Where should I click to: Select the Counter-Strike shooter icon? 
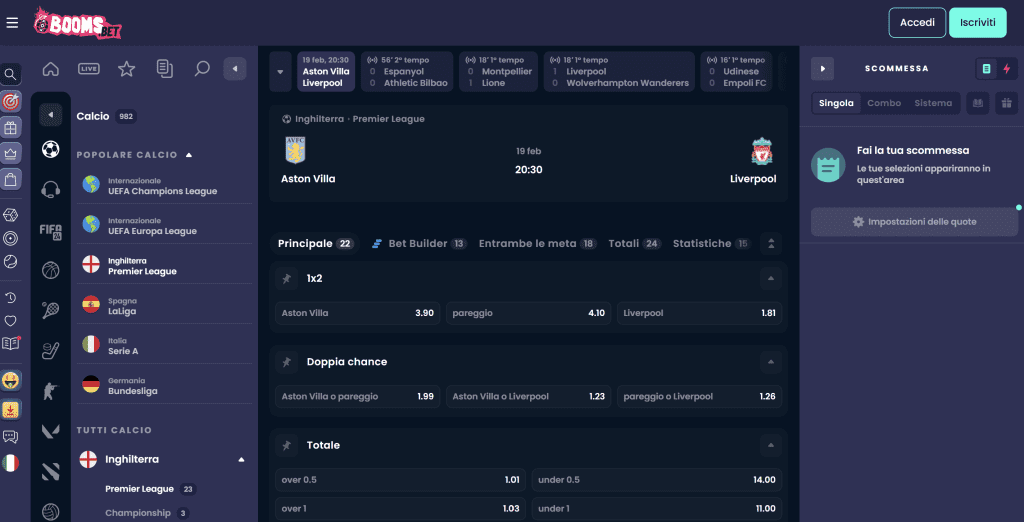[x=50, y=391]
